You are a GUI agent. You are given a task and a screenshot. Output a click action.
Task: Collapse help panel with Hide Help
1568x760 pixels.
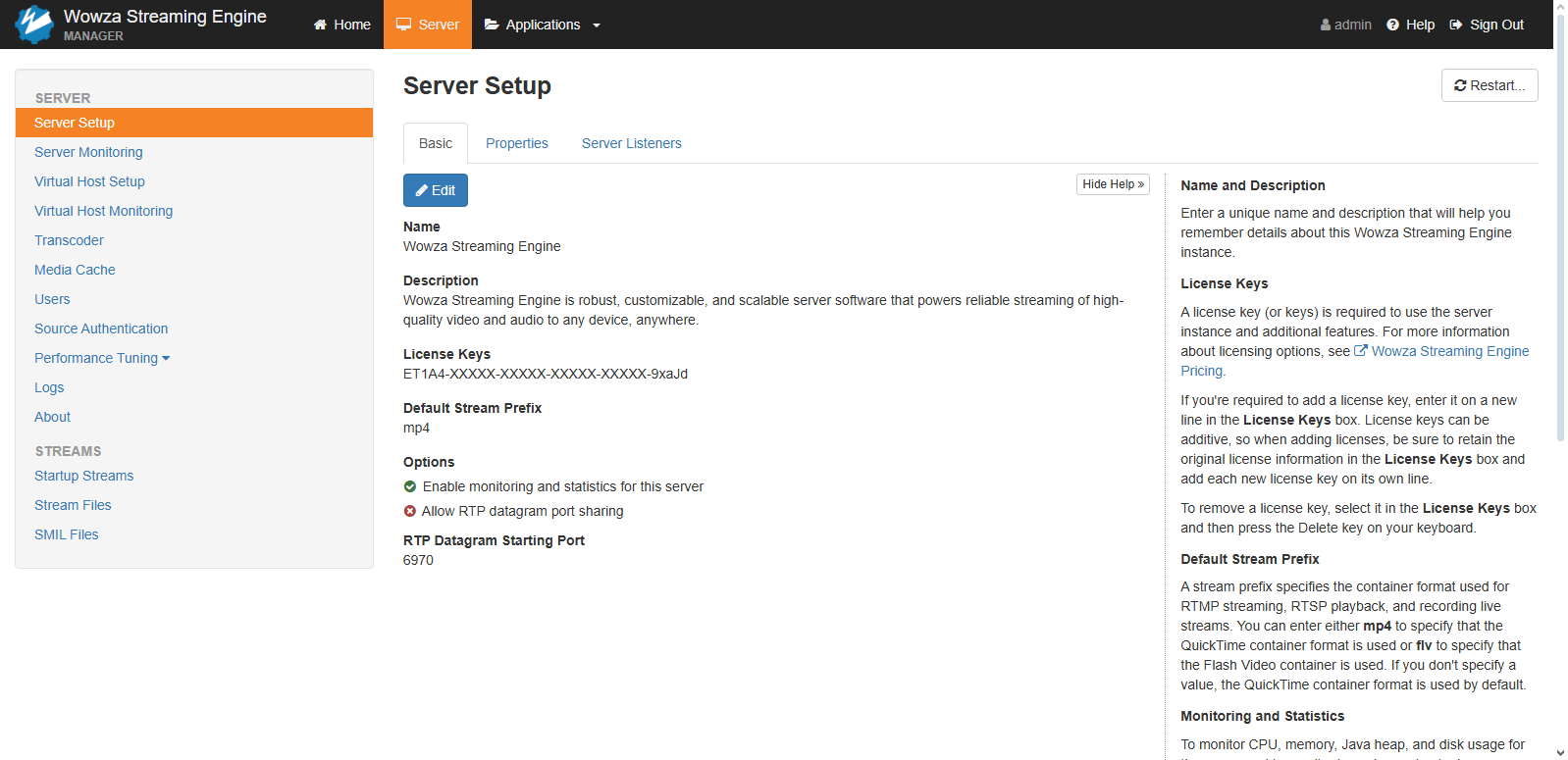[1113, 184]
